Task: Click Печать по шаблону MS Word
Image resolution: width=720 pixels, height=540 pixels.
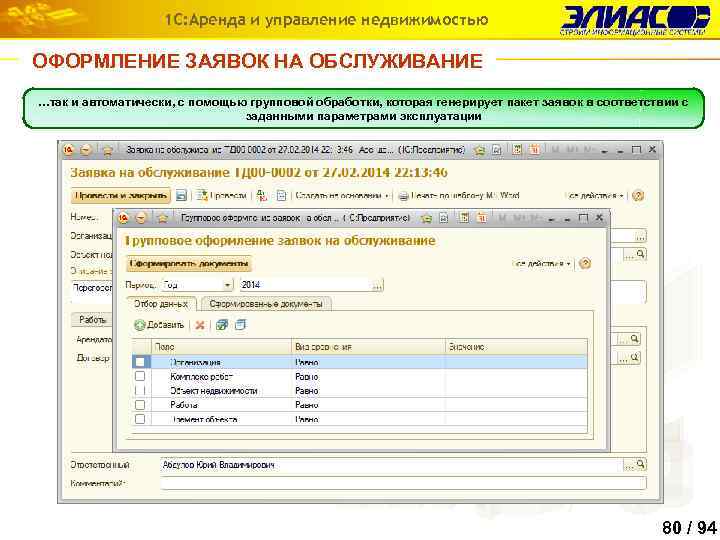Action: [x=459, y=196]
